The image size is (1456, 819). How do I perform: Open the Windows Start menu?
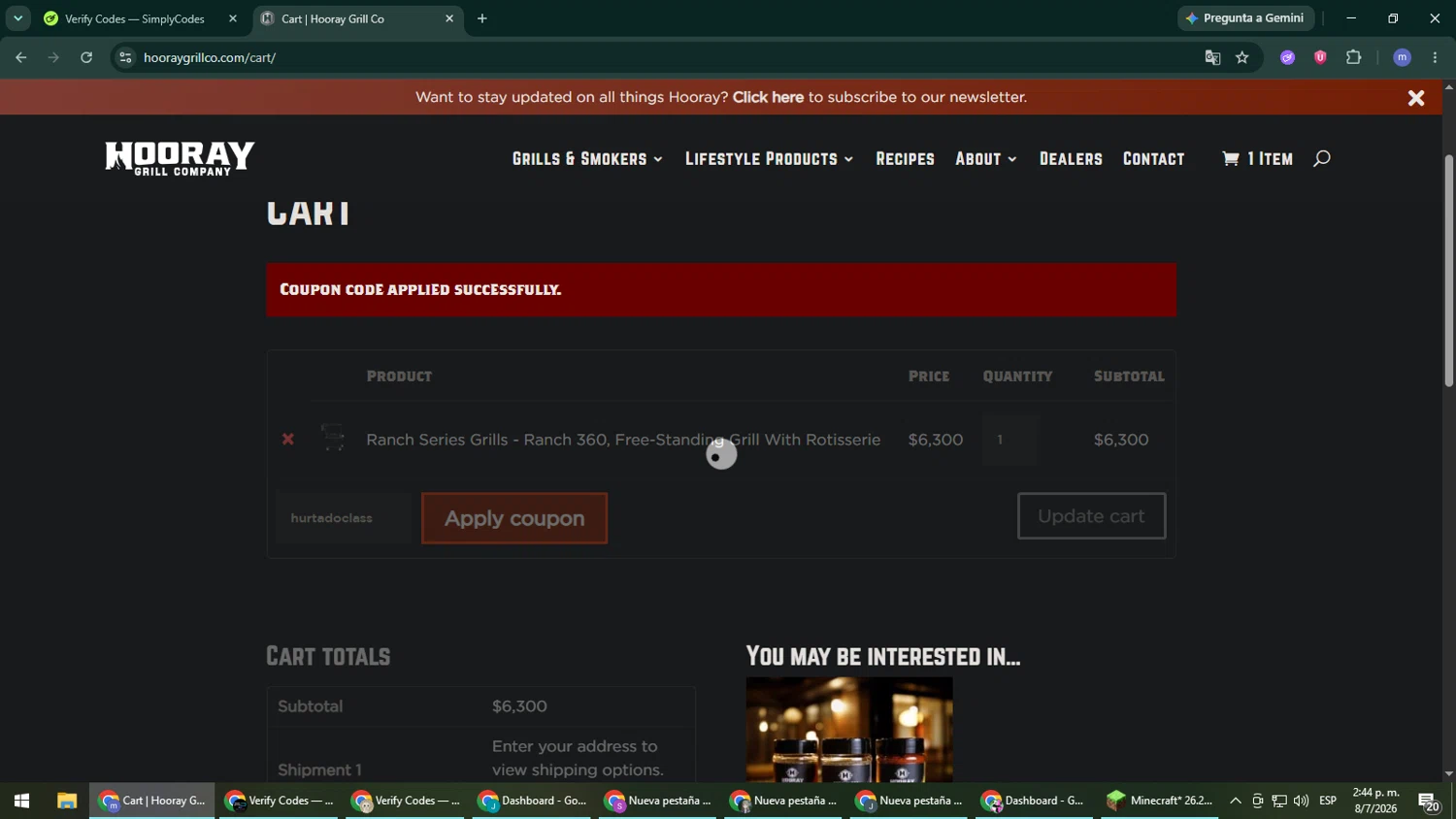tap(21, 801)
